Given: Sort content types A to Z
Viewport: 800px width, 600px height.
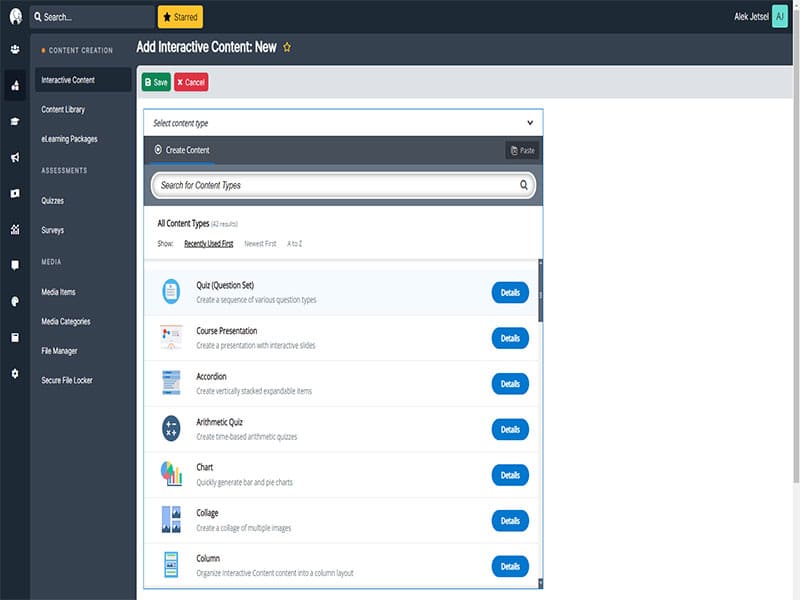Looking at the screenshot, I should coord(294,244).
